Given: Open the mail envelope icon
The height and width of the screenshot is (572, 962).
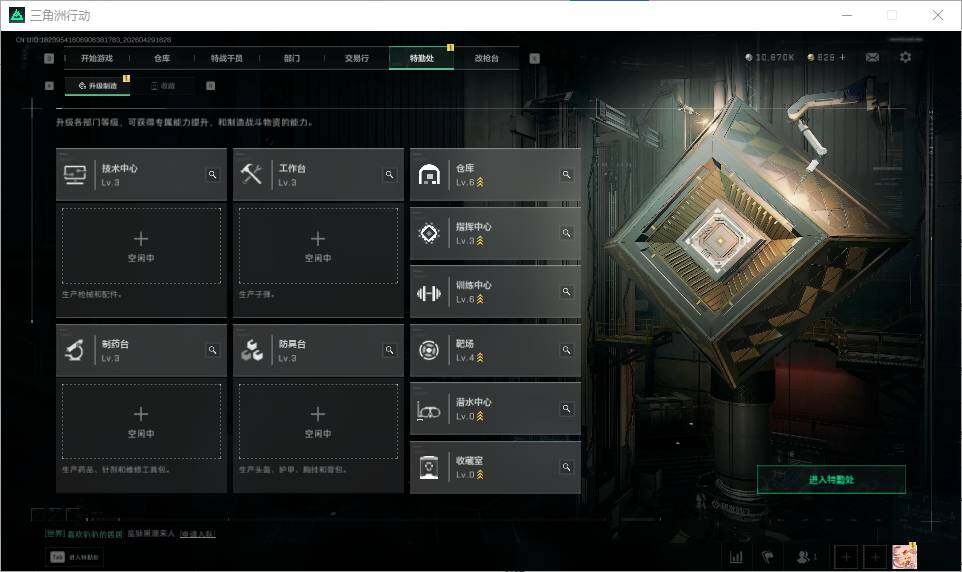Looking at the screenshot, I should [x=872, y=57].
